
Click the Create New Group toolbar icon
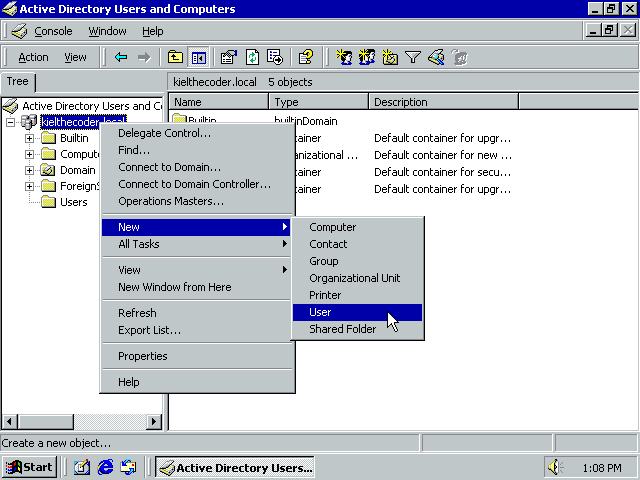point(367,57)
